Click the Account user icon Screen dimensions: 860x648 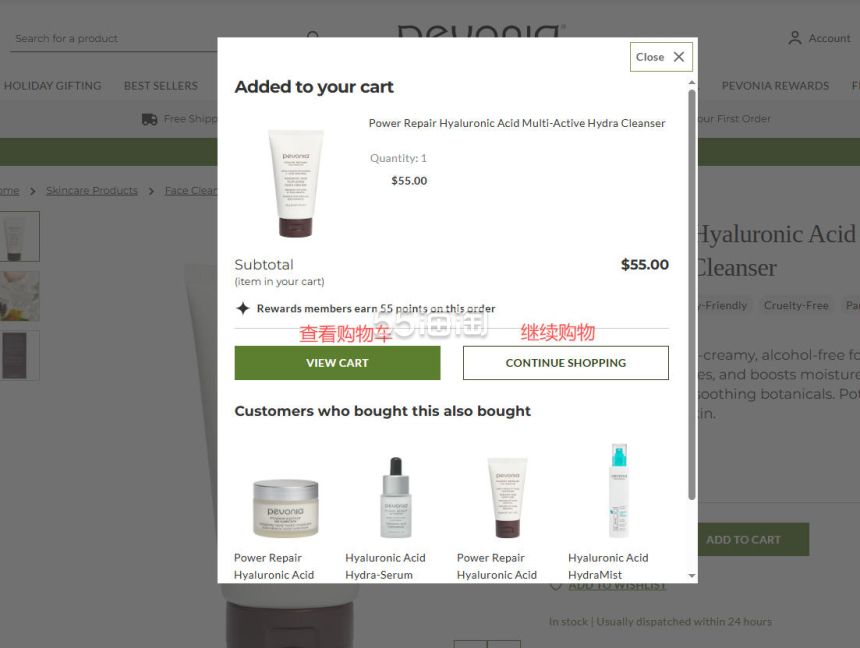click(794, 38)
